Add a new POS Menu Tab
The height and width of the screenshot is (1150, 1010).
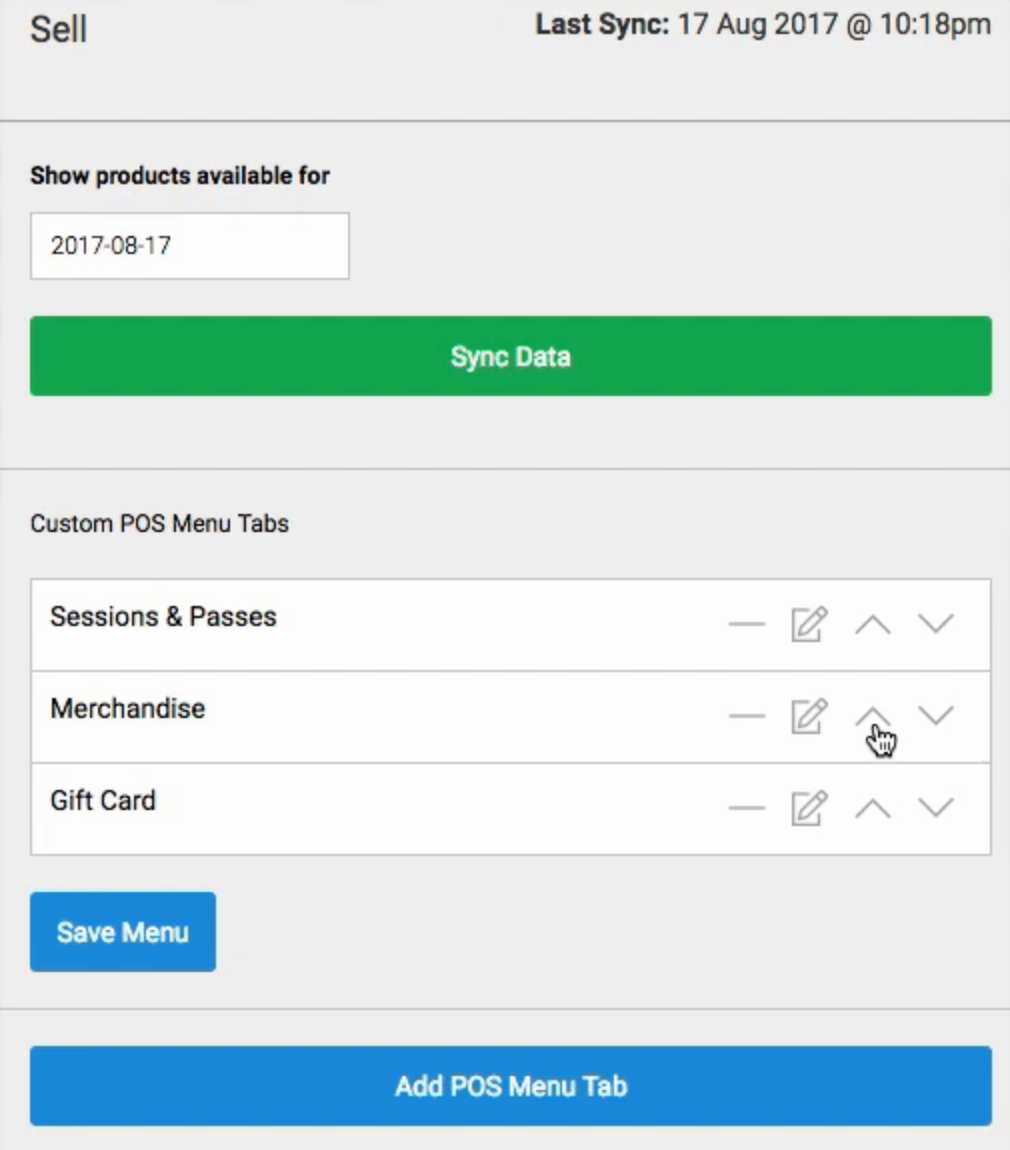tap(511, 1086)
